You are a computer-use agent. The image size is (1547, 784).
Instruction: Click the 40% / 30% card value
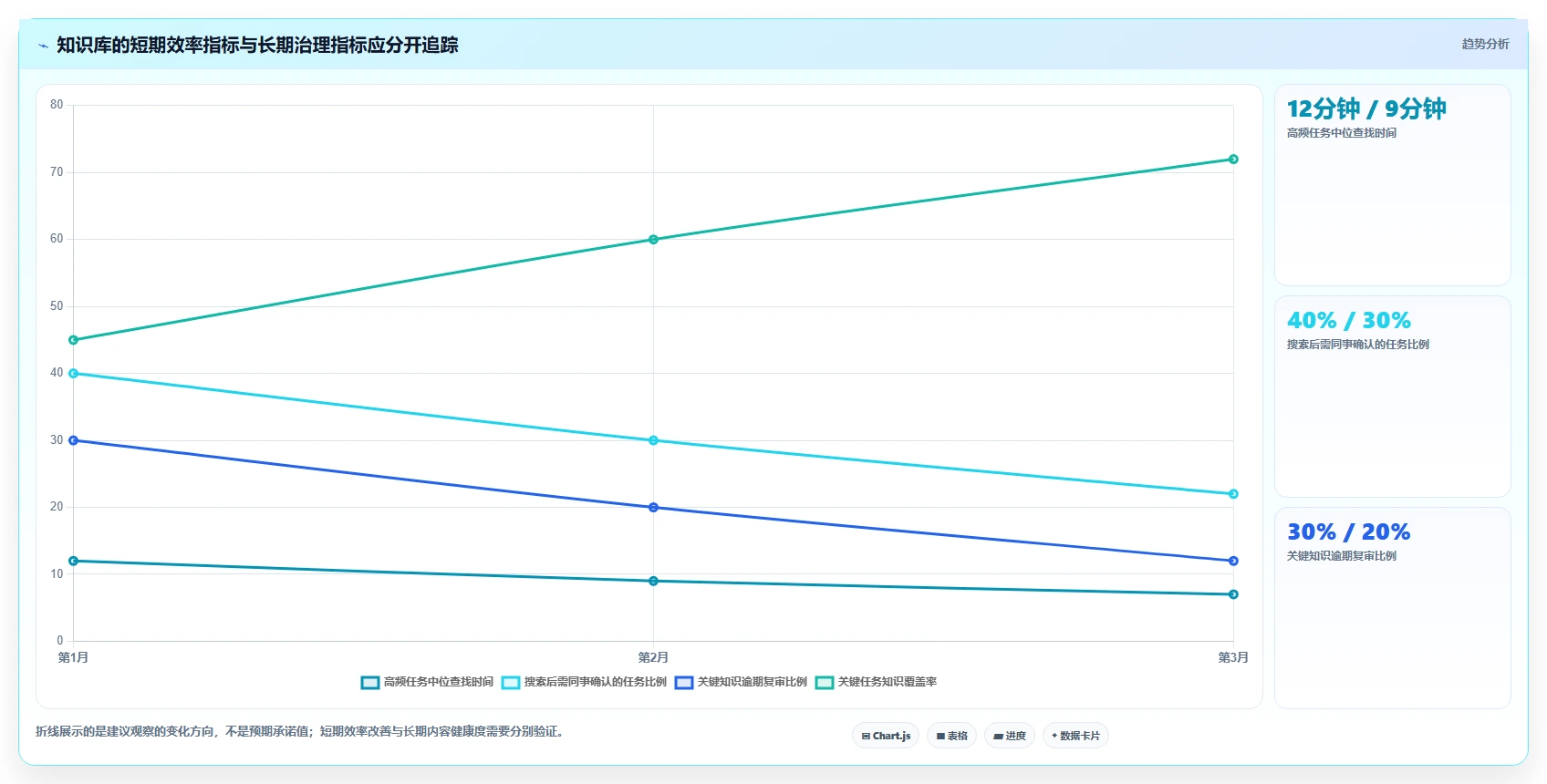tap(1348, 320)
